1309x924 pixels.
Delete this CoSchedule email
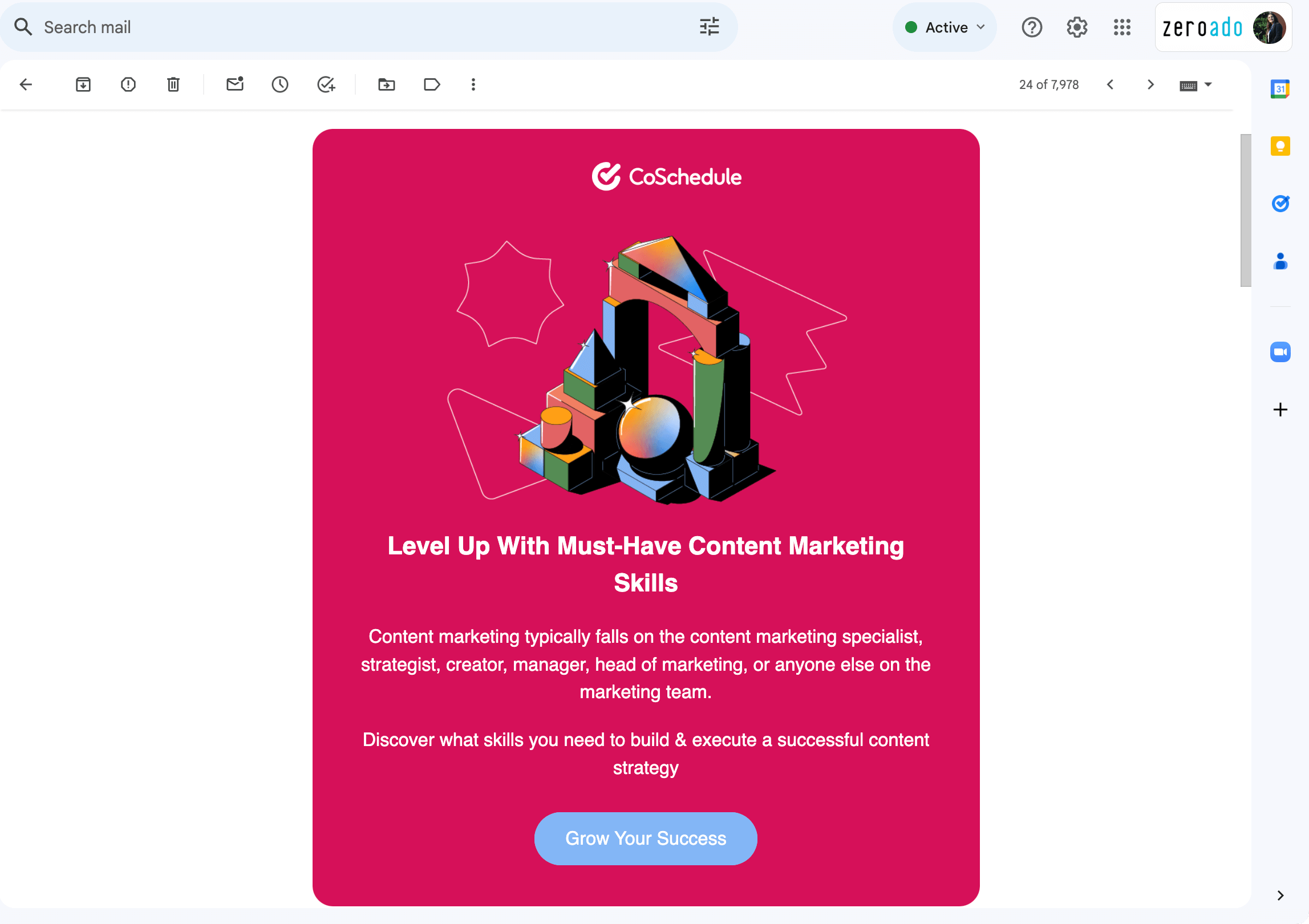click(173, 84)
